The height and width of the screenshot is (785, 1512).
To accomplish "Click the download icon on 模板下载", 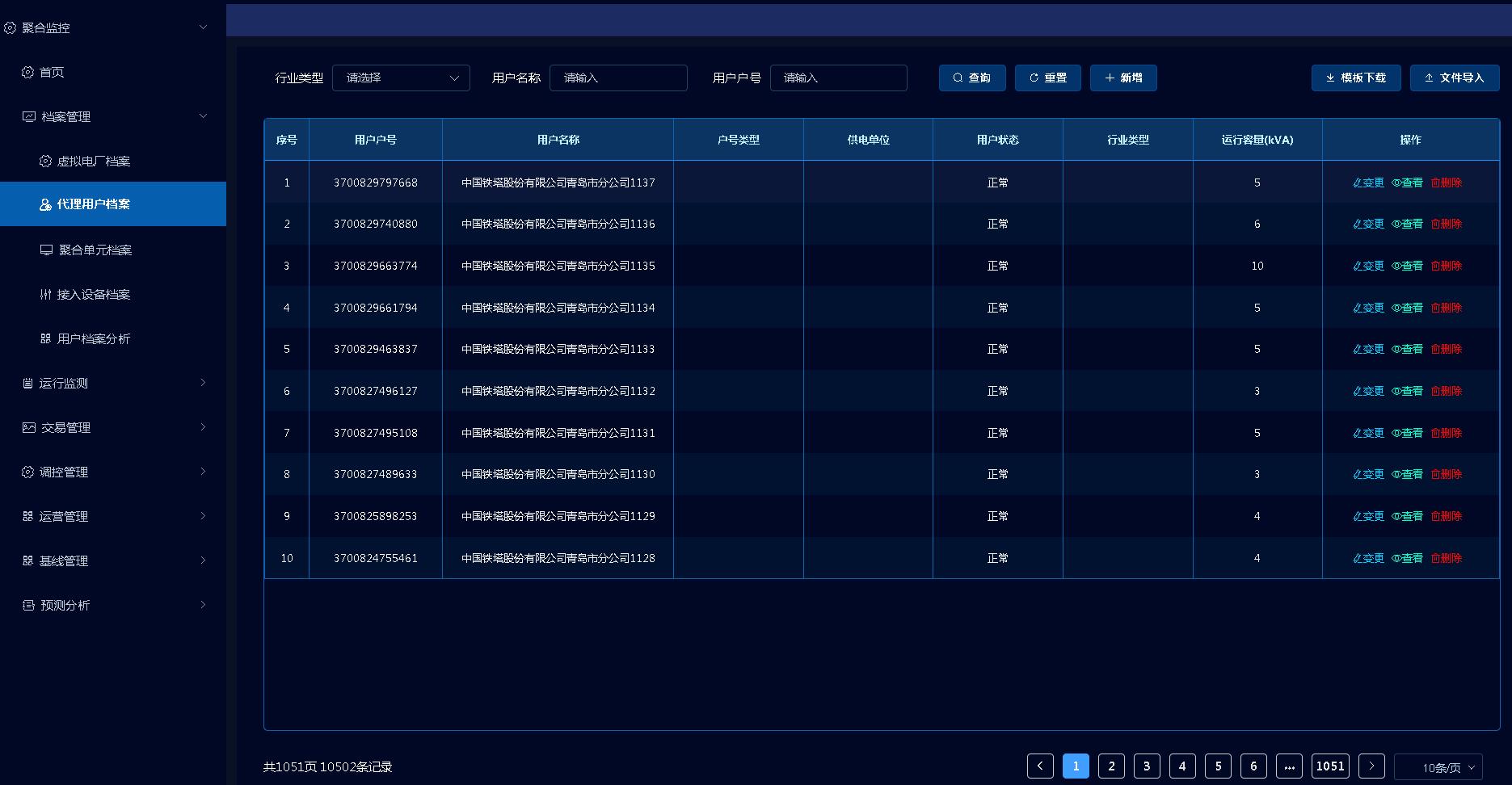I will [x=1330, y=78].
